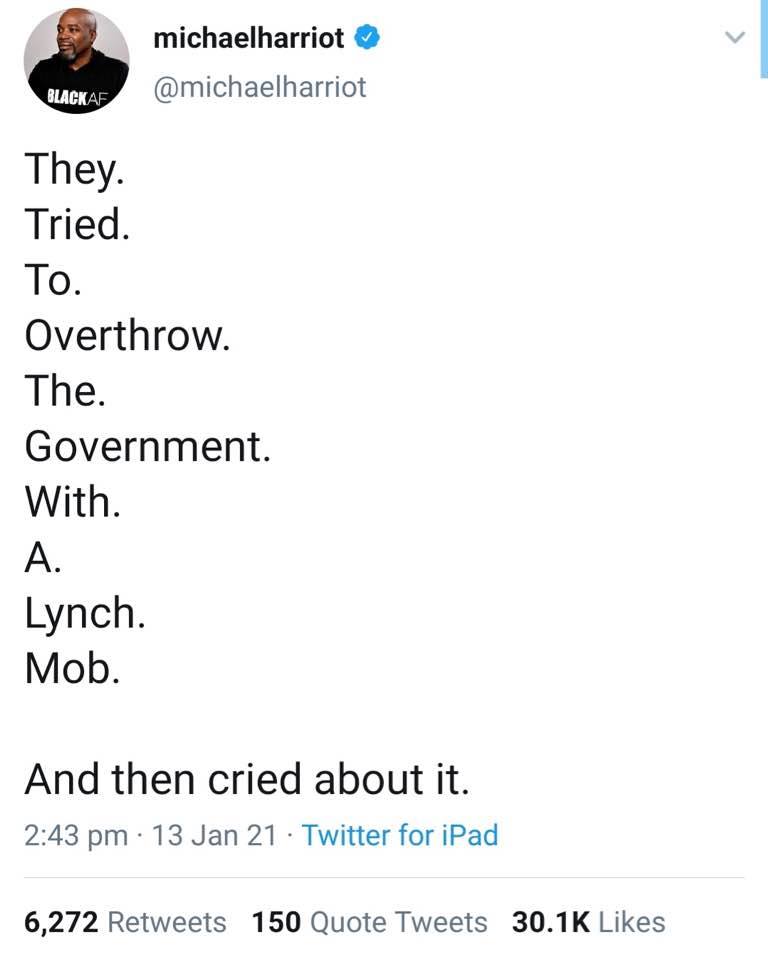Click the blue verified badge icon
Viewport: 768px width, 960px height.
(x=367, y=39)
